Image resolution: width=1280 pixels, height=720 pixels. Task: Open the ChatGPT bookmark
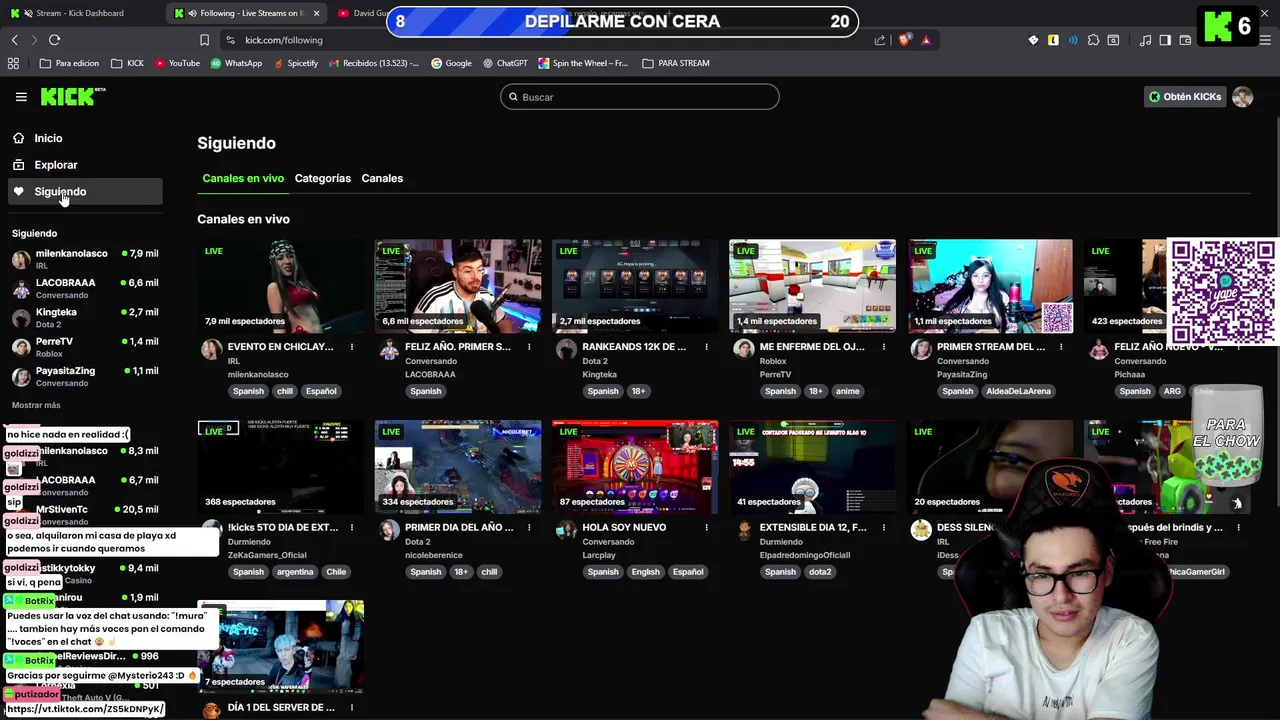coord(505,63)
